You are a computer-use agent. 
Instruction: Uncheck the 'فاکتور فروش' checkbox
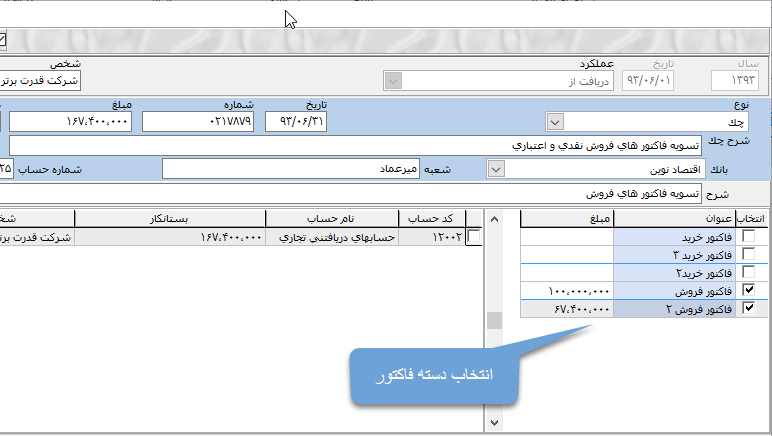(x=747, y=291)
